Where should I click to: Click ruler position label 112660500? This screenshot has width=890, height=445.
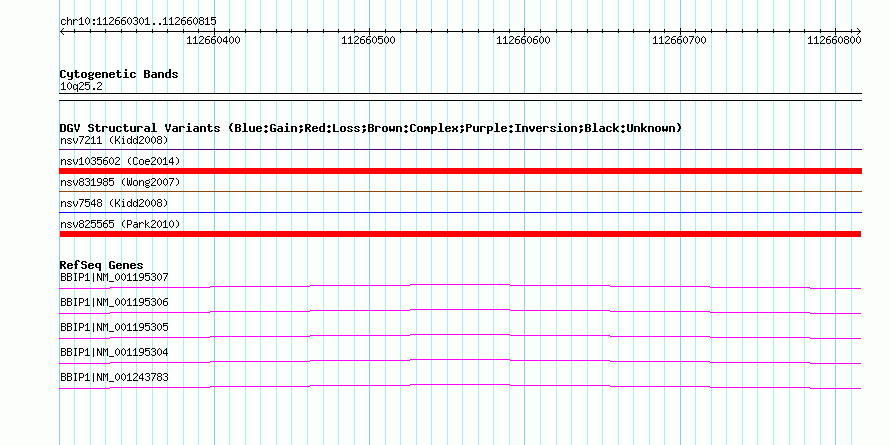coord(368,40)
